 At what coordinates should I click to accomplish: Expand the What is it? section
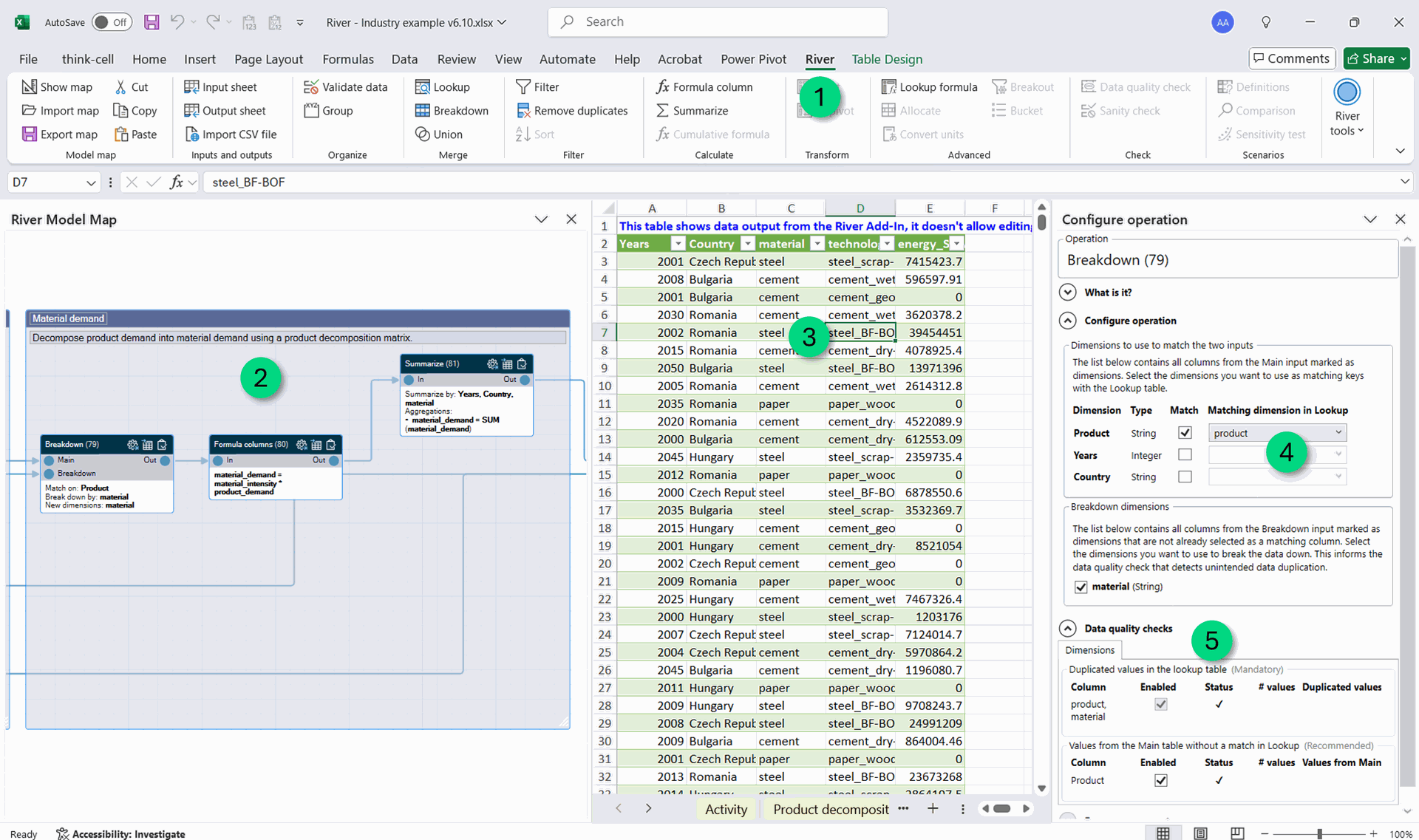click(1068, 293)
